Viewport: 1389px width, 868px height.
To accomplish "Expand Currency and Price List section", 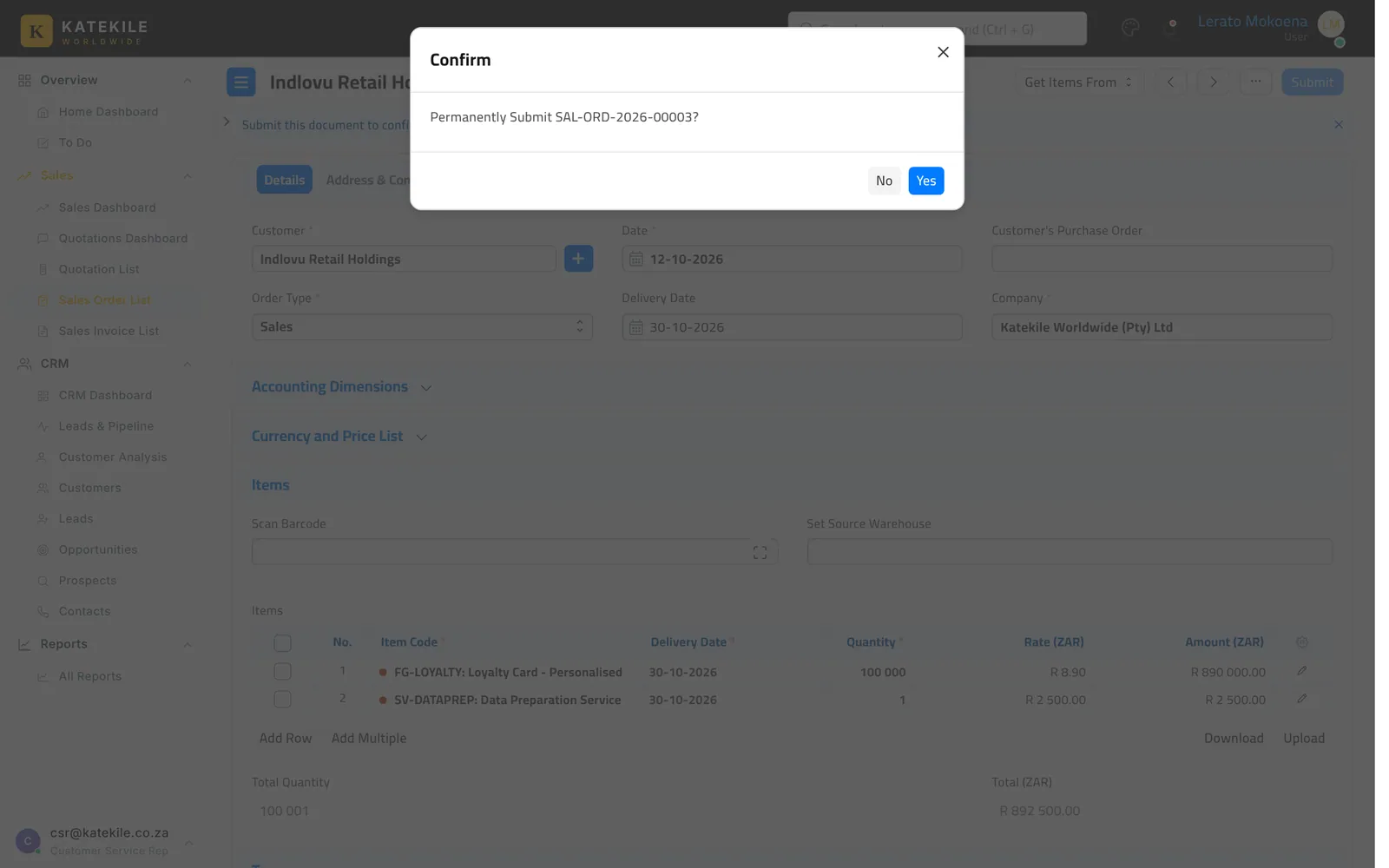I will tap(339, 437).
